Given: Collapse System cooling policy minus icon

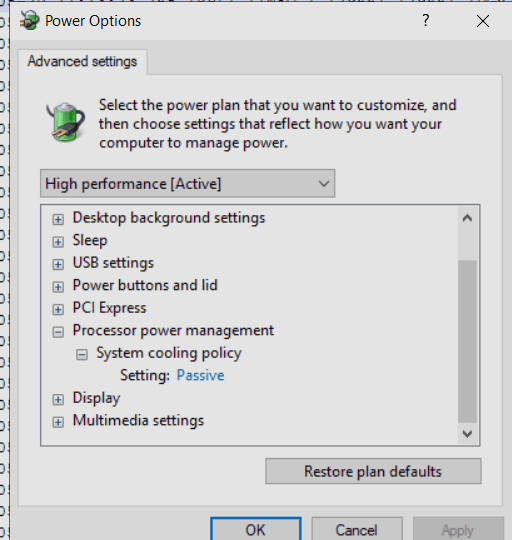Looking at the screenshot, I should pos(82,354).
